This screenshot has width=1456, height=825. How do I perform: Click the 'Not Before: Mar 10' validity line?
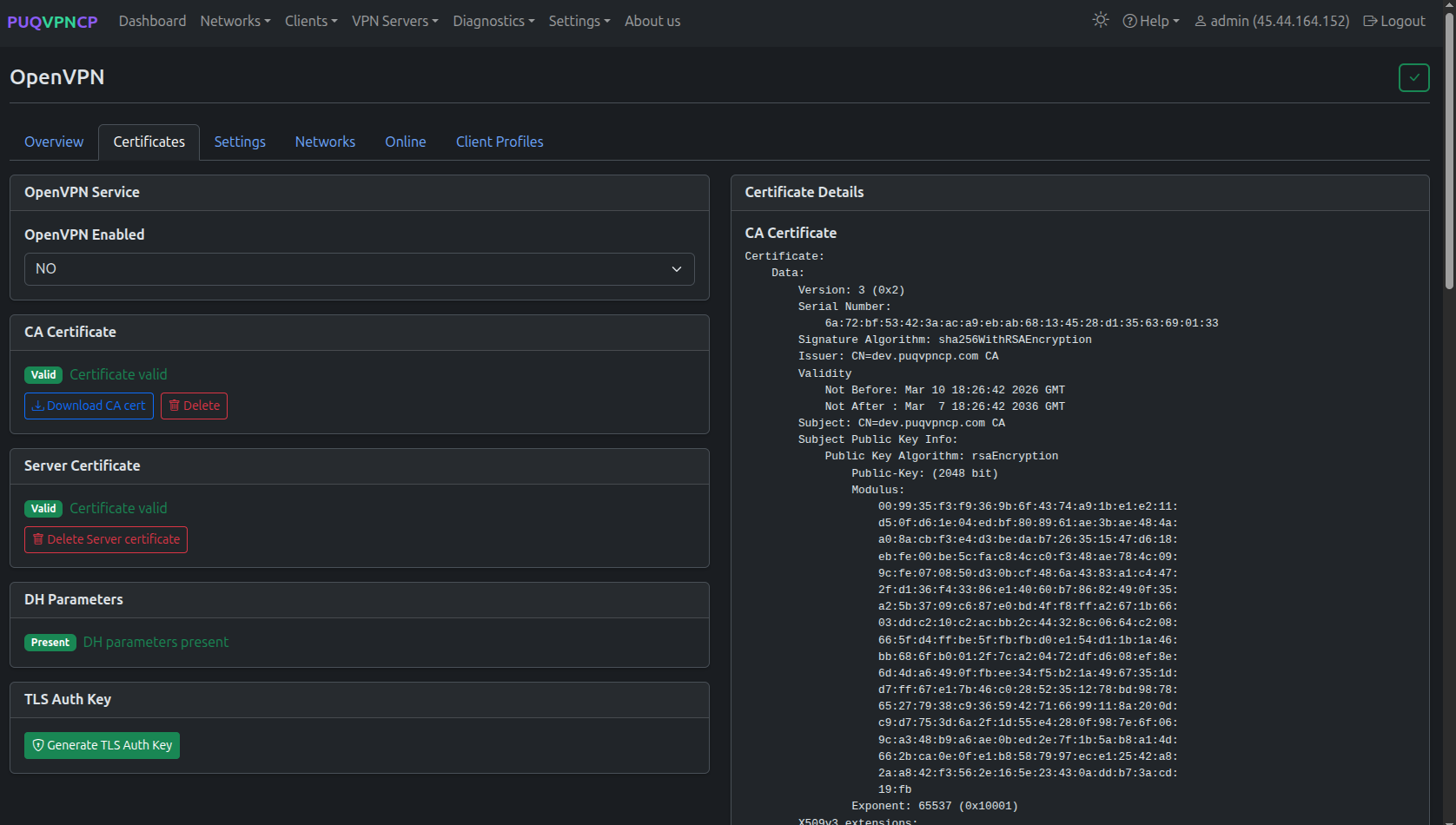pos(945,390)
